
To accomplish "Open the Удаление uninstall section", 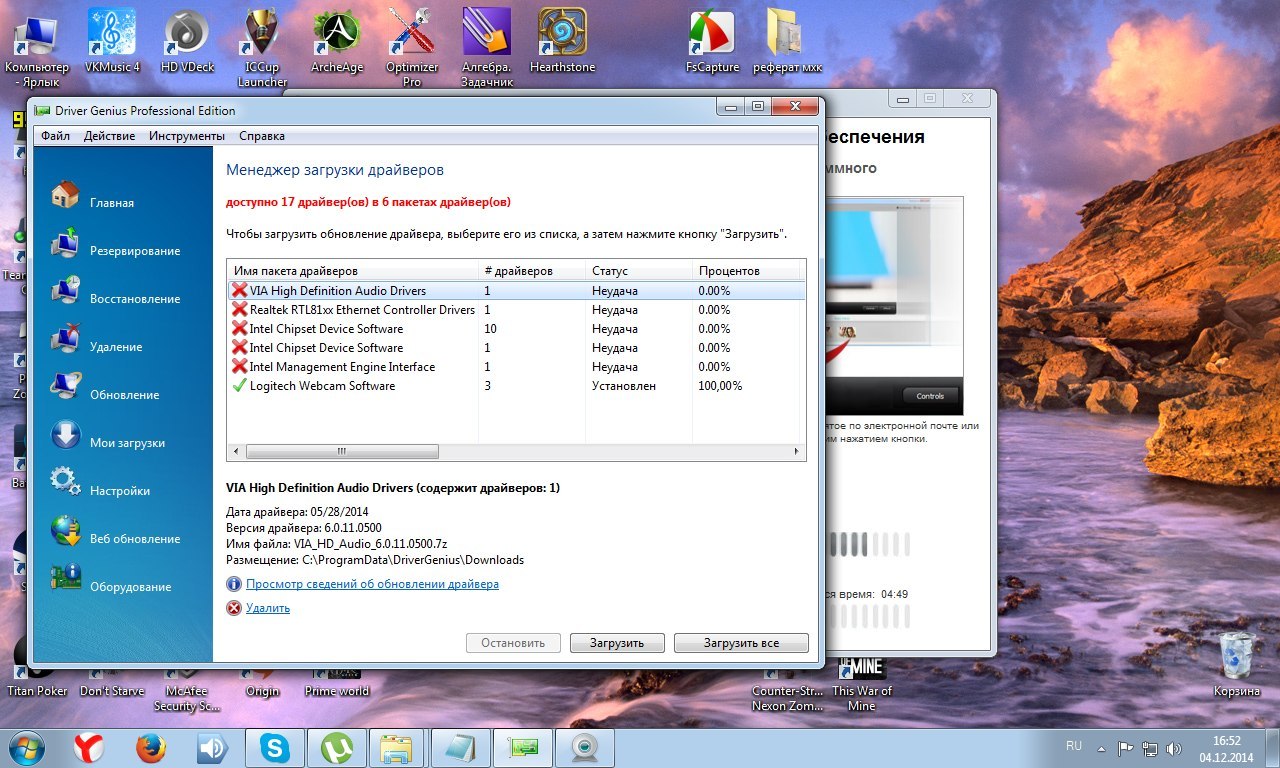I will (65, 339).
